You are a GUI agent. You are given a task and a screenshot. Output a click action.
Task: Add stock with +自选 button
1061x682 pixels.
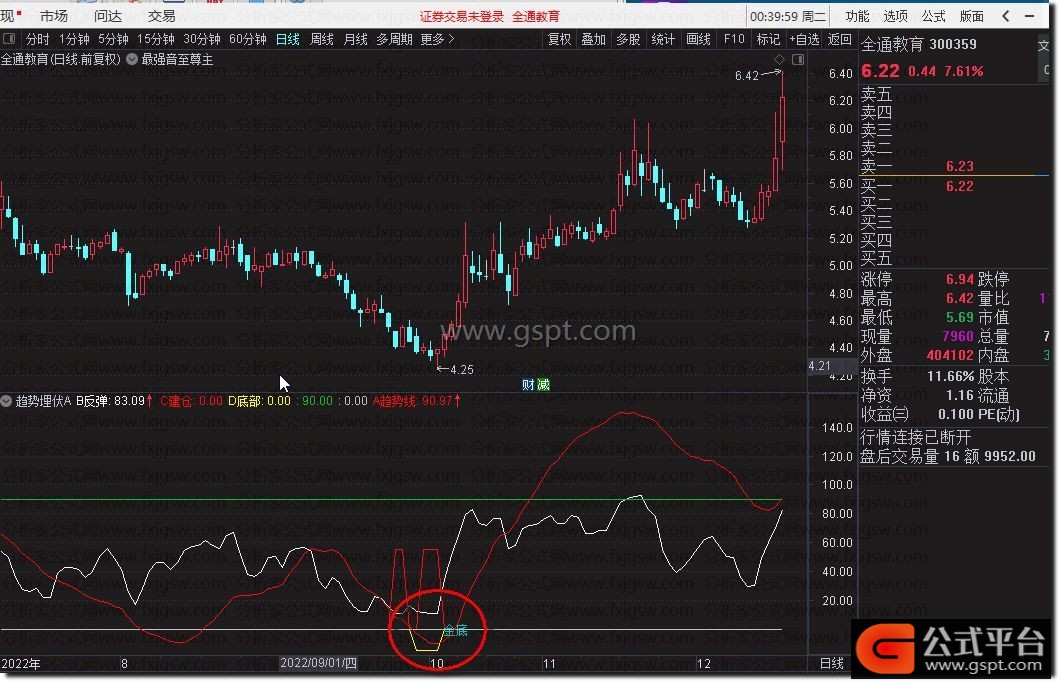[804, 39]
